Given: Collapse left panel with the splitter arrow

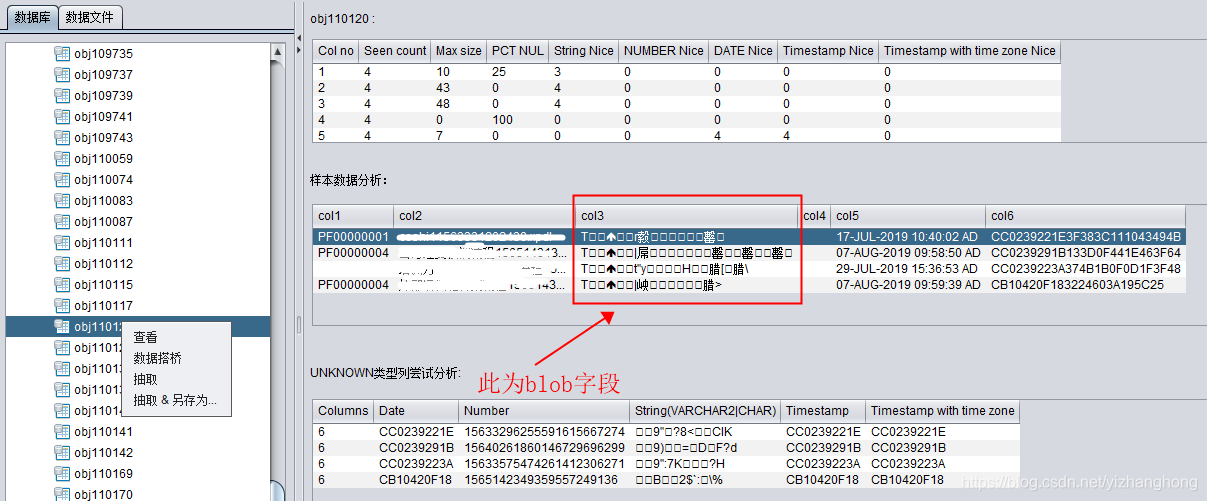Looking at the screenshot, I should click(x=297, y=38).
